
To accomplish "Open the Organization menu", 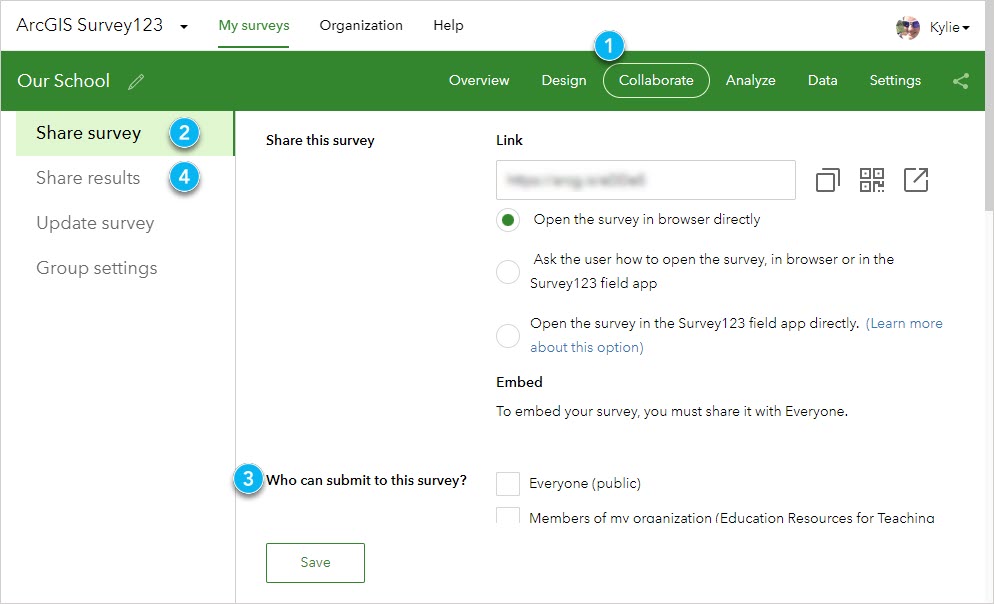I will click(361, 26).
